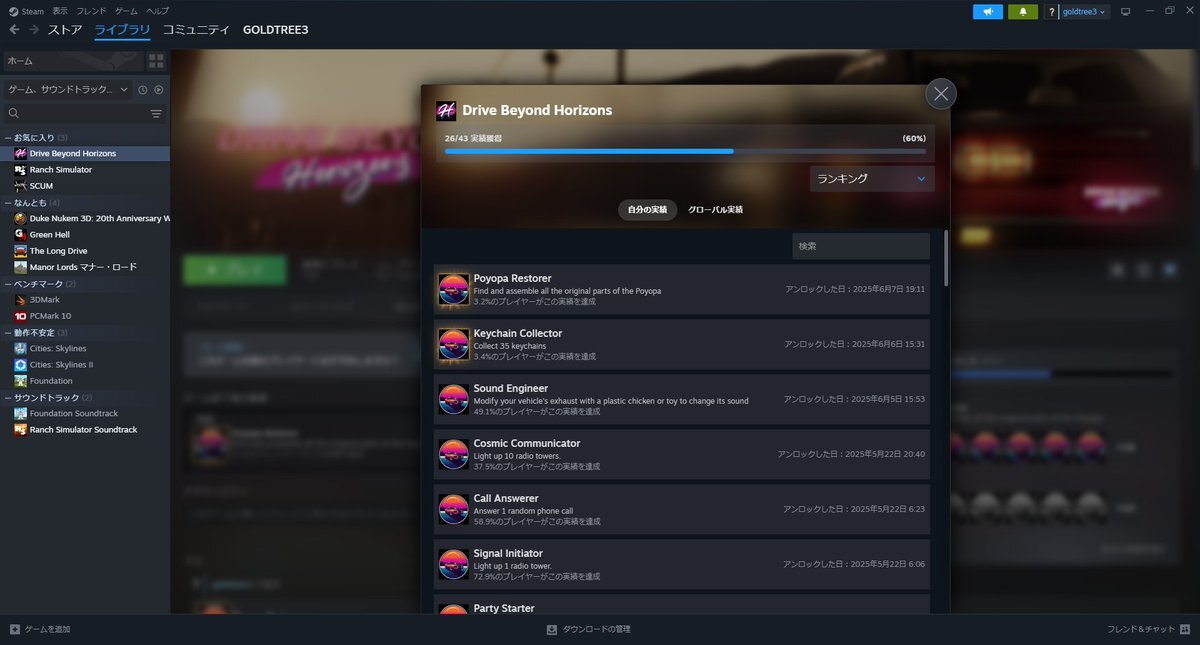Open the フレンド menu
The width and height of the screenshot is (1200, 645).
91,11
